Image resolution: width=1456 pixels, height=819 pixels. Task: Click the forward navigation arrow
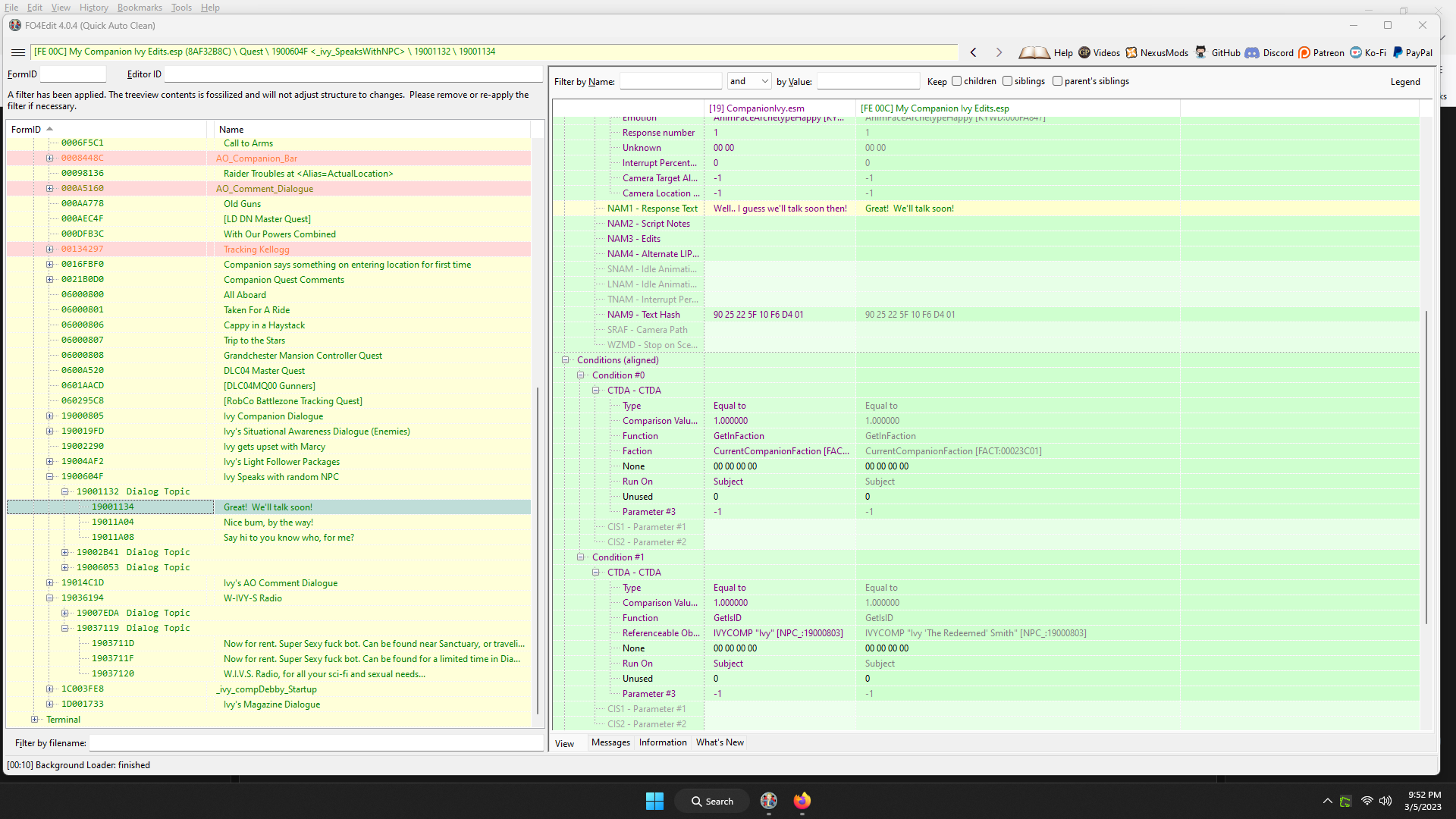(x=999, y=52)
